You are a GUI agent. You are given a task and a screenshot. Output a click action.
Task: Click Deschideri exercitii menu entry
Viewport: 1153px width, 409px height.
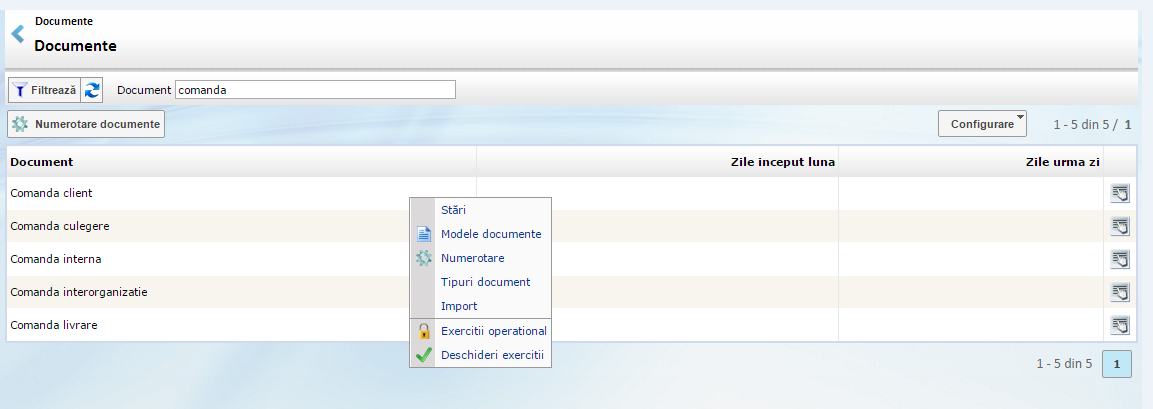[x=491, y=355]
